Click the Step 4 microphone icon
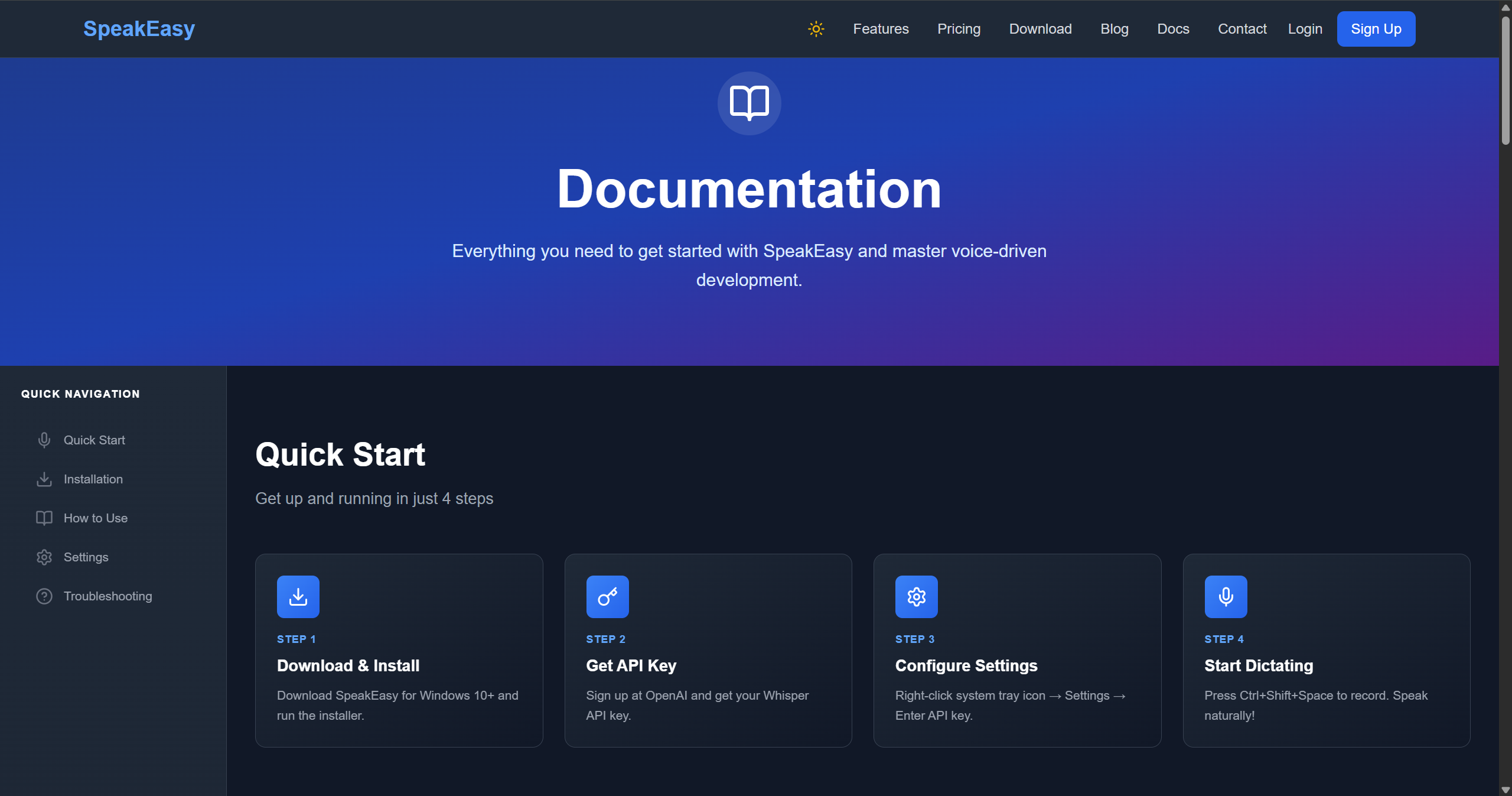This screenshot has height=796, width=1512. coord(1226,597)
